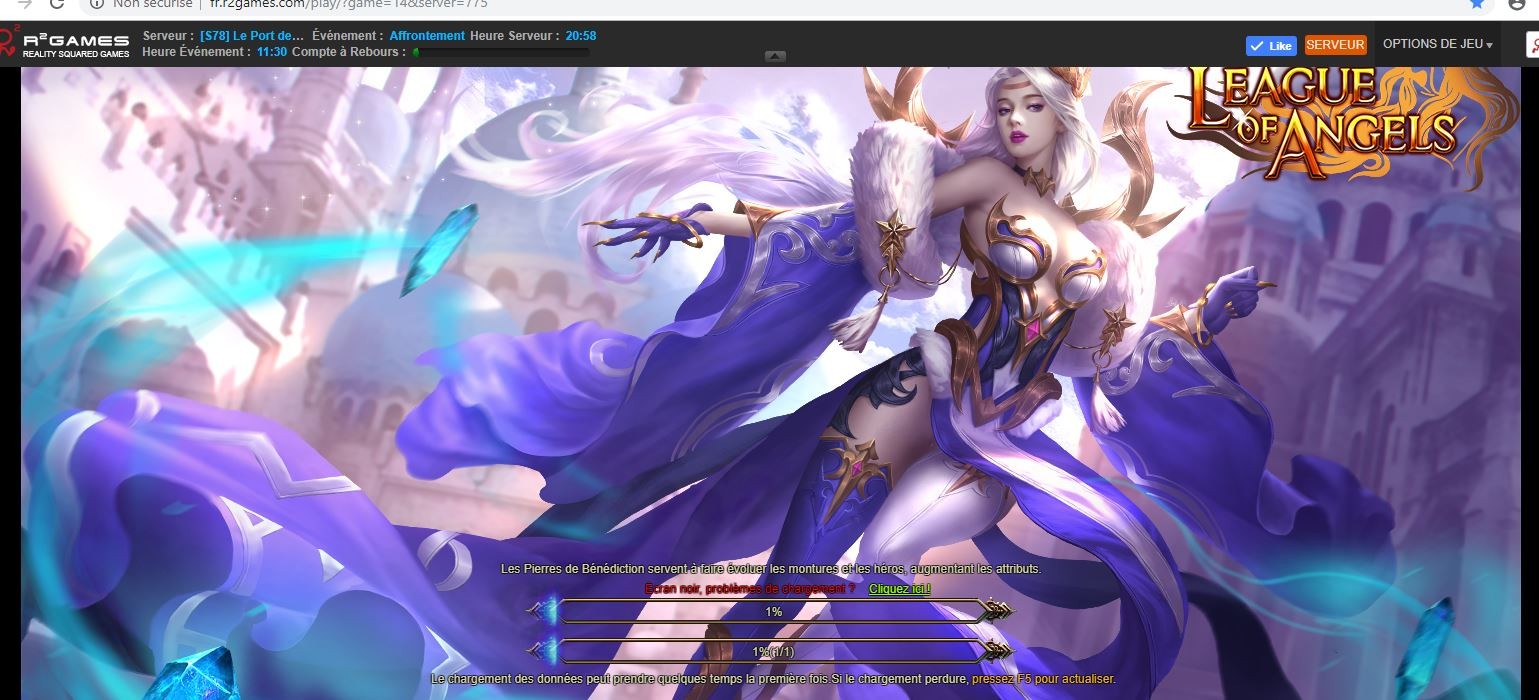Toggle the Facebook Like button
The image size is (1539, 700).
click(x=1271, y=45)
